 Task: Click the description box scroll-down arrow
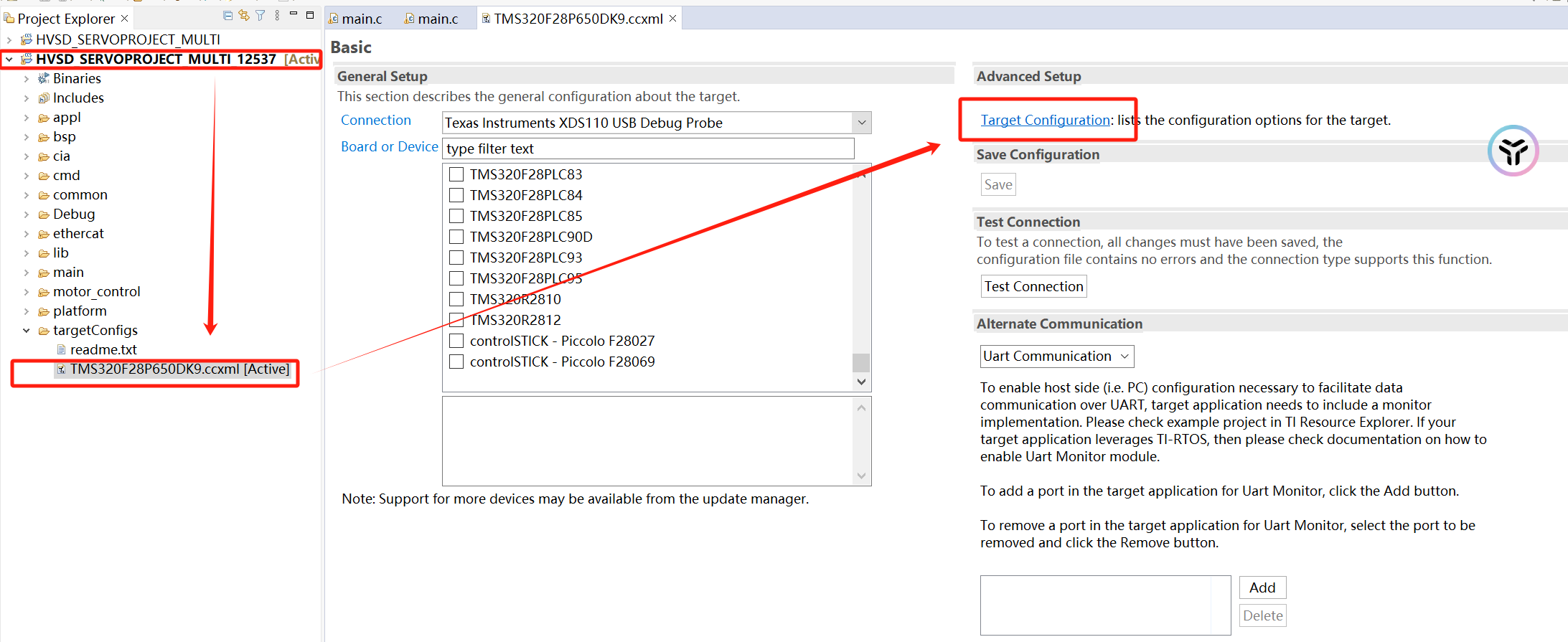[861, 476]
